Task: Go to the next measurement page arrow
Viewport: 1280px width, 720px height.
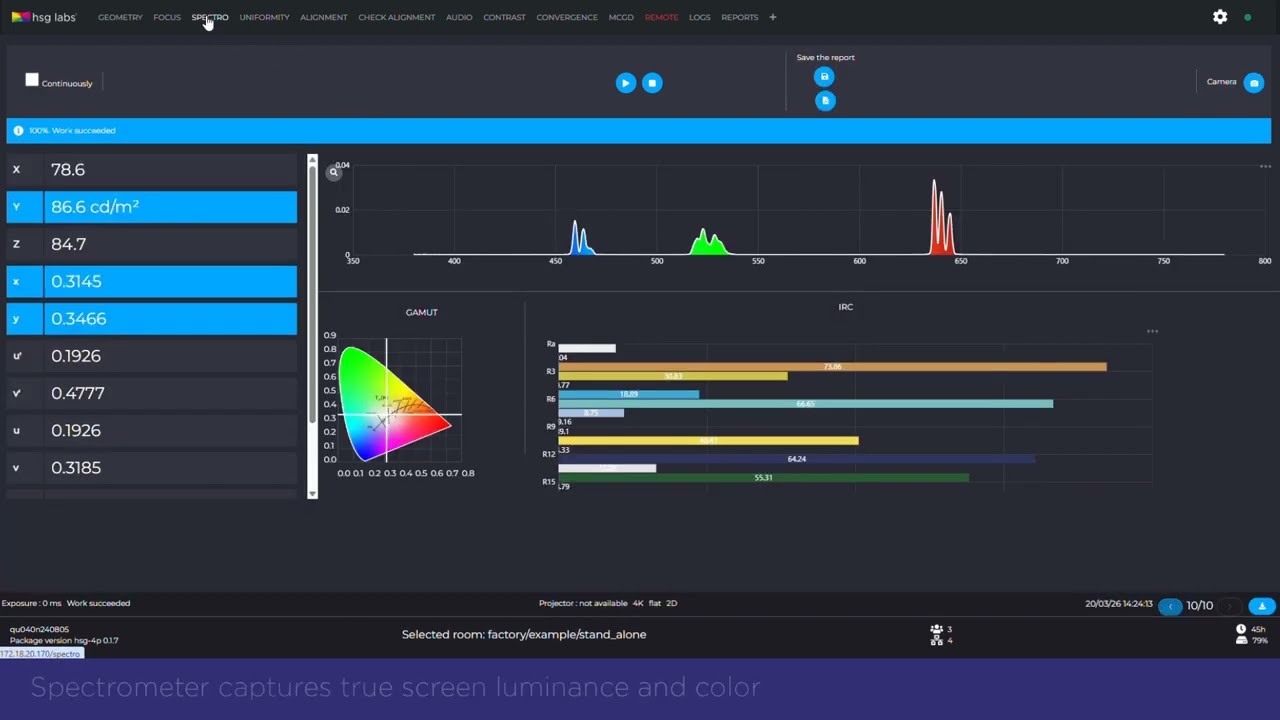Action: [x=1230, y=606]
